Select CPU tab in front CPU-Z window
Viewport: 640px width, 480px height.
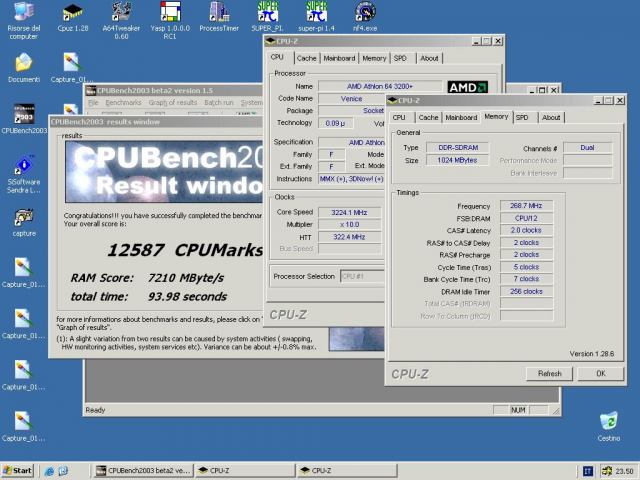pos(399,118)
